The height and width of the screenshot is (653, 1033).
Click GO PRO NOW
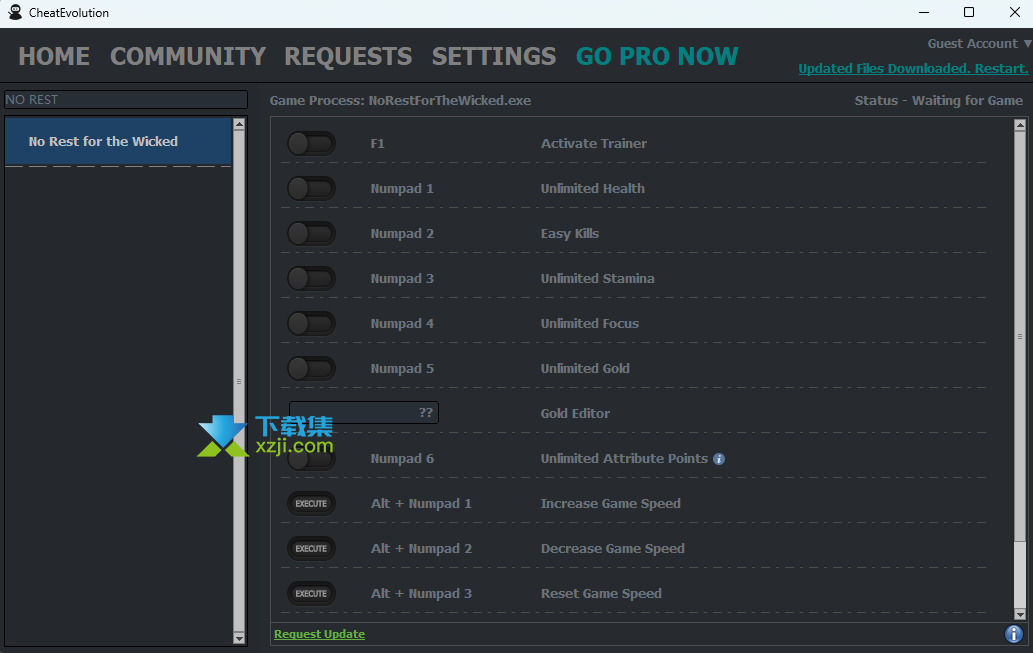pos(657,56)
